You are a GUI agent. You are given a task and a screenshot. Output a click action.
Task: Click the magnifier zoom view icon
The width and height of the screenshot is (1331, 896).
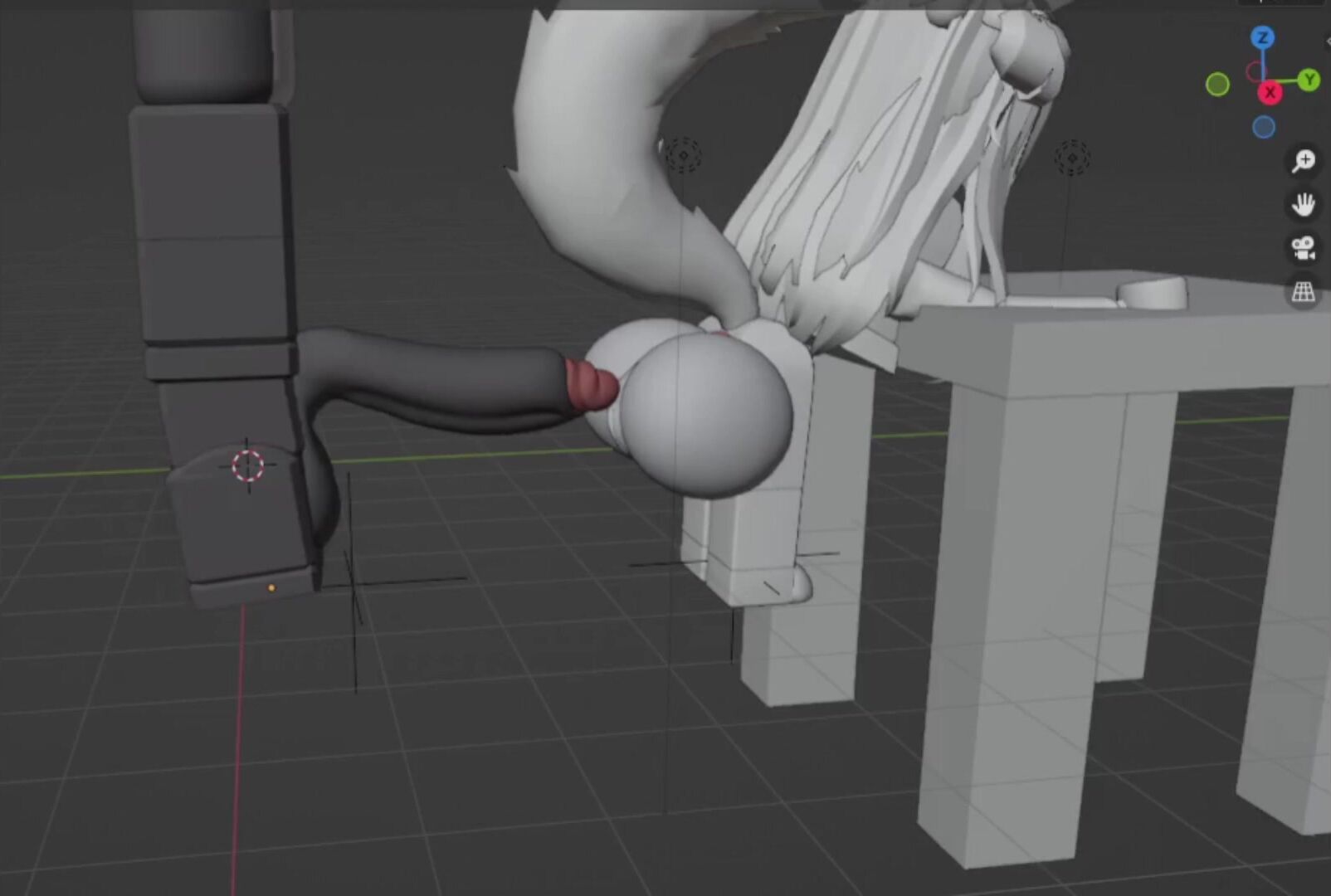[1303, 161]
